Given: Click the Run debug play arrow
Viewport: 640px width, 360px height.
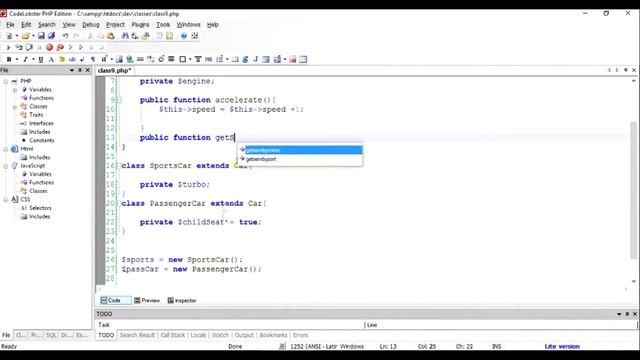Looking at the screenshot, I should coord(8,47).
